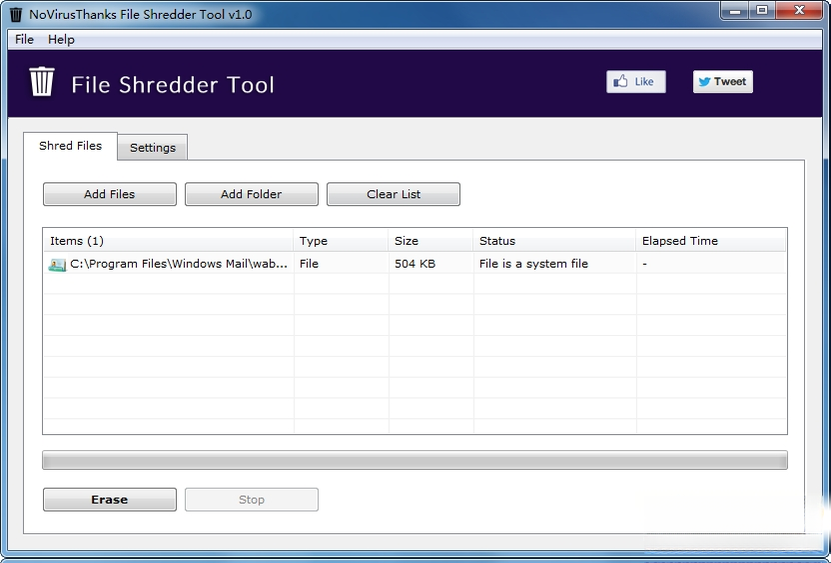Open the File menu
831x563 pixels.
(24, 39)
